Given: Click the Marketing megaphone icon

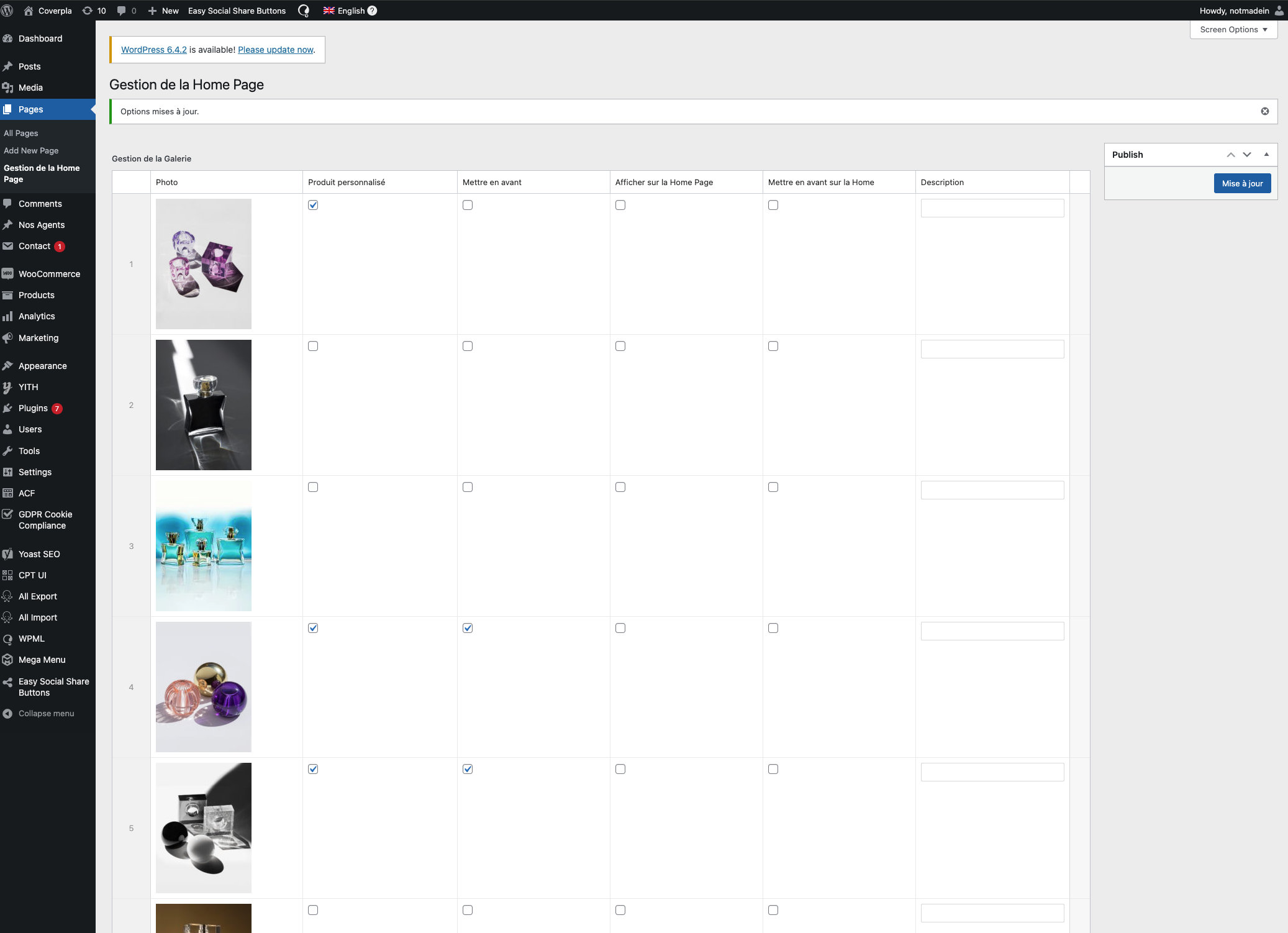Looking at the screenshot, I should tap(8, 338).
